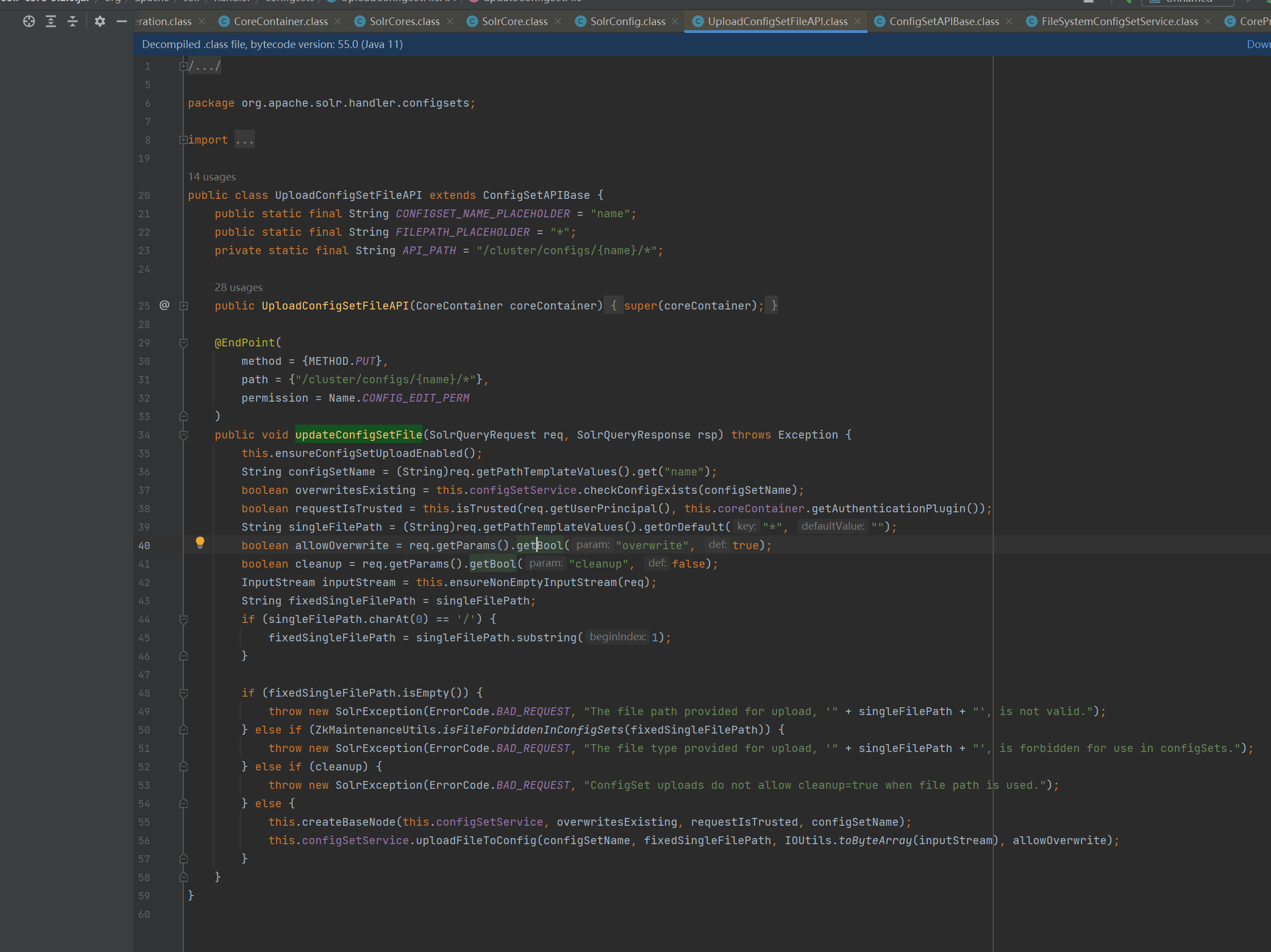Switch to FileSystemConfigSetService.class tab
Screen dimensions: 1271x952
1120,21
